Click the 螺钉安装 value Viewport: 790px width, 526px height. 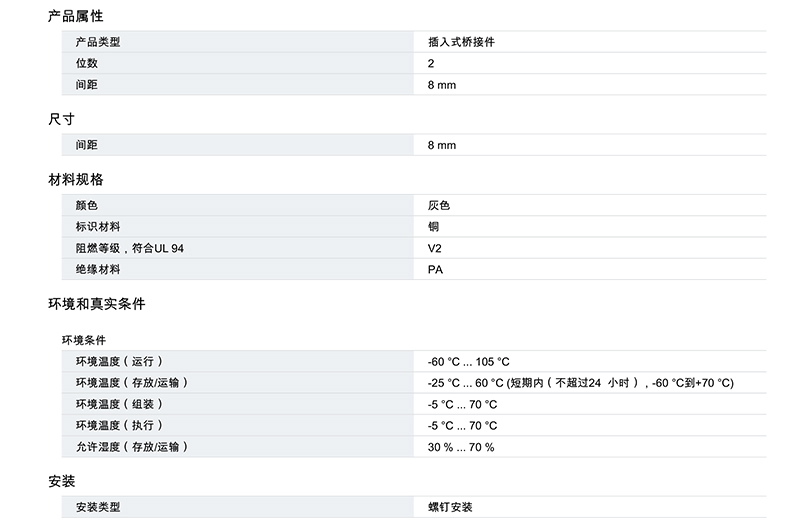(x=450, y=507)
